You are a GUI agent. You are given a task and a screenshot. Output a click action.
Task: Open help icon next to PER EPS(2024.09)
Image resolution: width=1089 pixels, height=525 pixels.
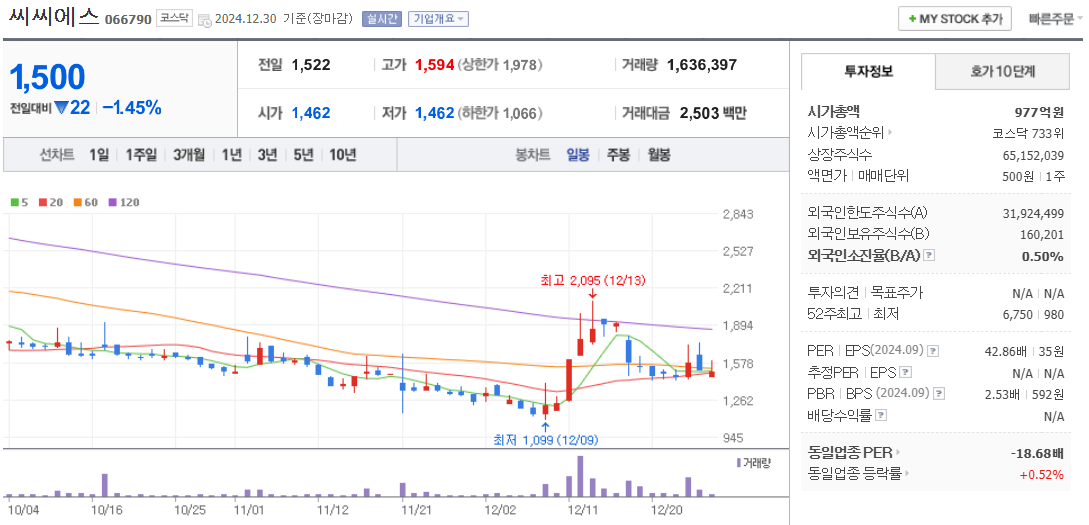tap(933, 351)
